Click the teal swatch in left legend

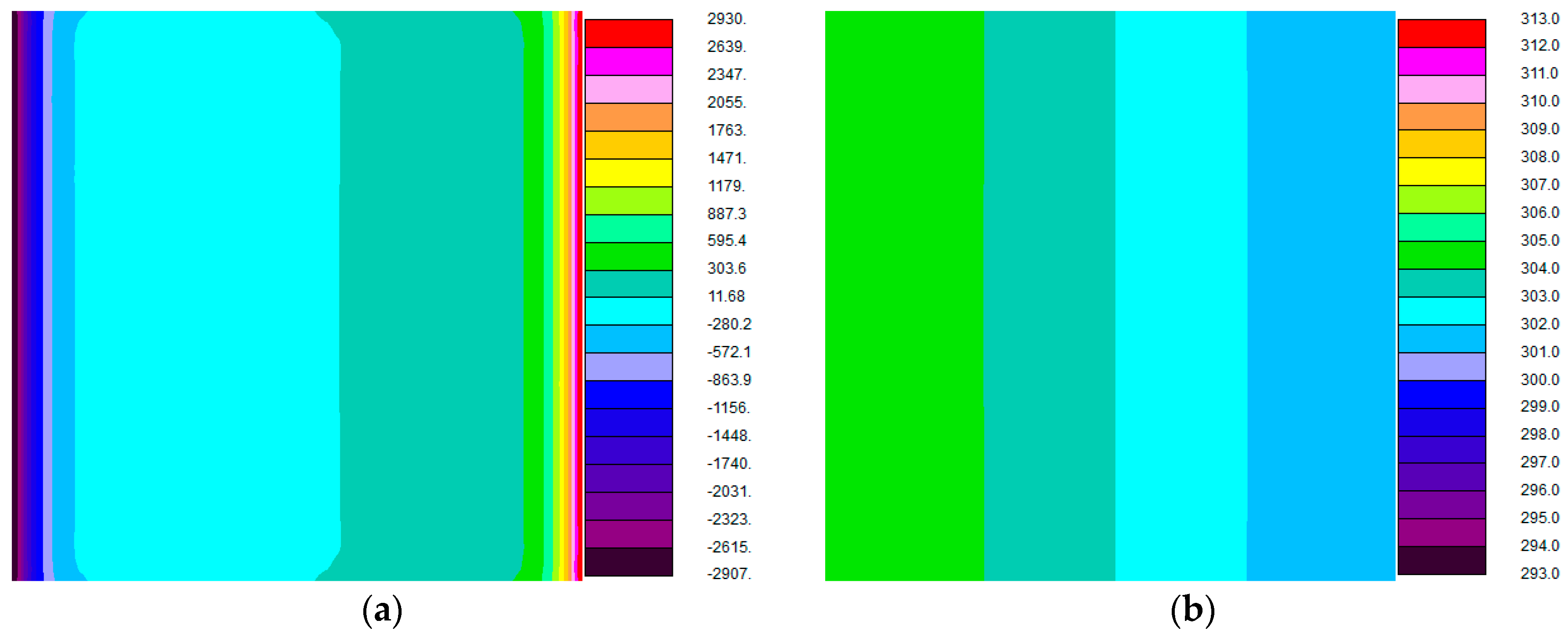tap(628, 284)
